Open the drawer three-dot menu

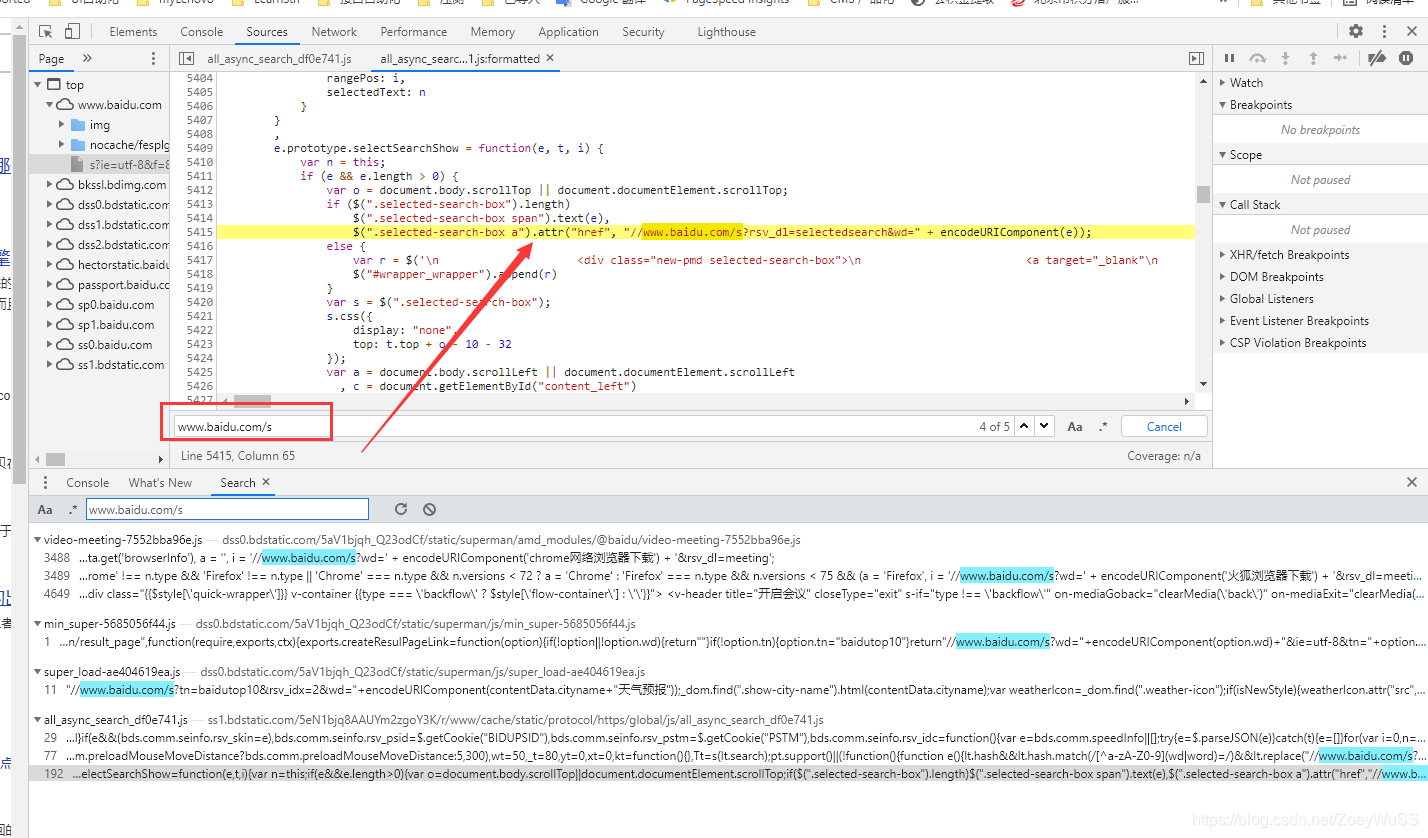(x=45, y=483)
